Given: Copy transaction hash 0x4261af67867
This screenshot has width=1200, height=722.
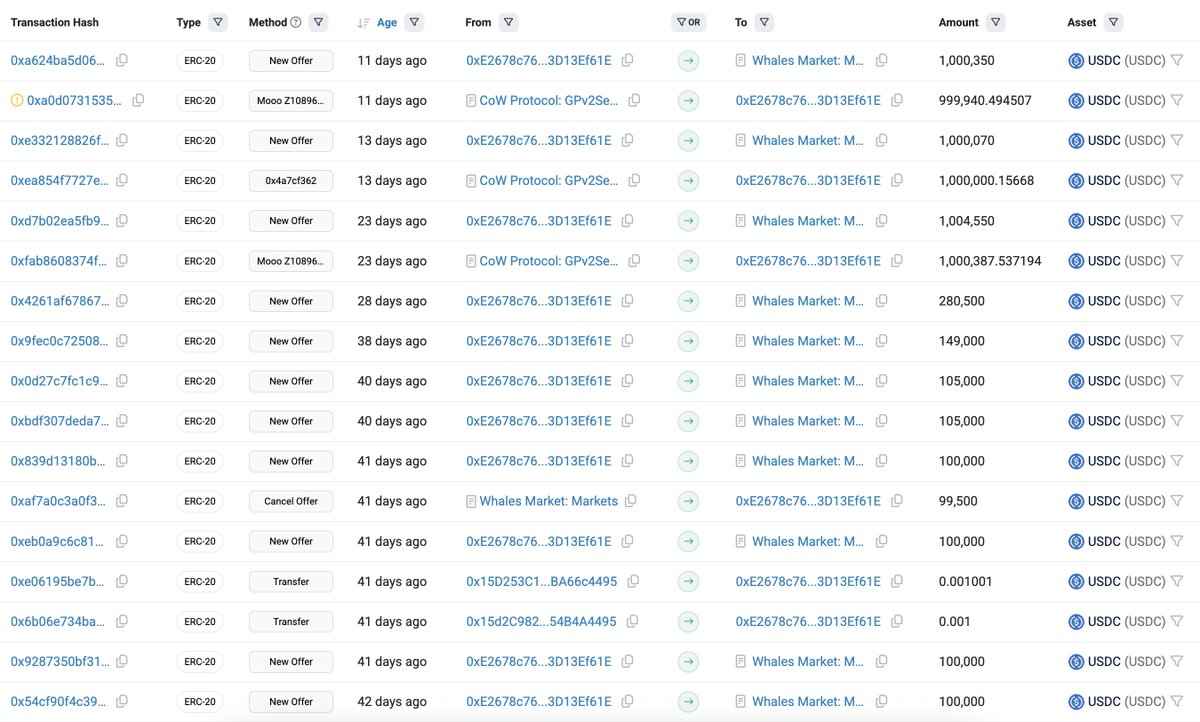Looking at the screenshot, I should (122, 301).
